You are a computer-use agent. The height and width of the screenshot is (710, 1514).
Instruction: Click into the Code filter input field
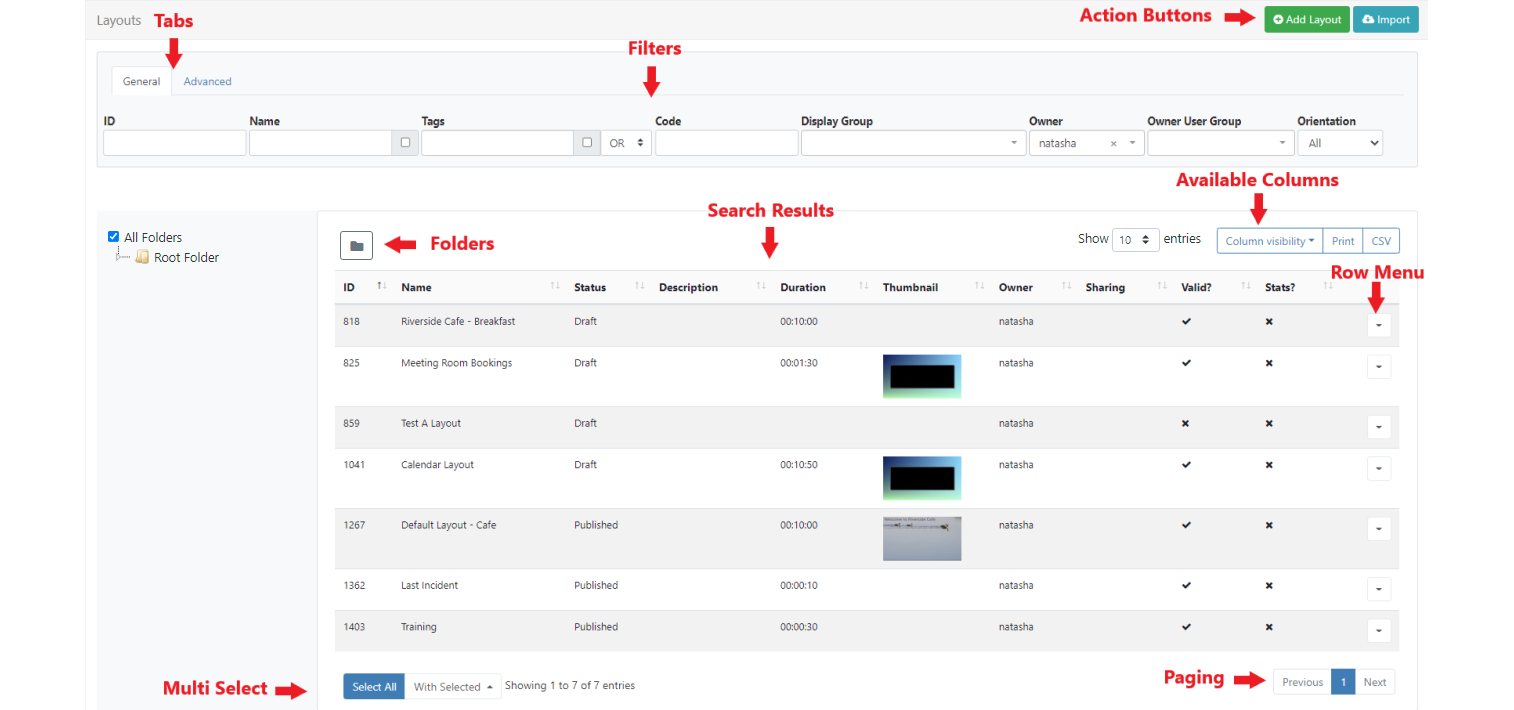point(726,143)
